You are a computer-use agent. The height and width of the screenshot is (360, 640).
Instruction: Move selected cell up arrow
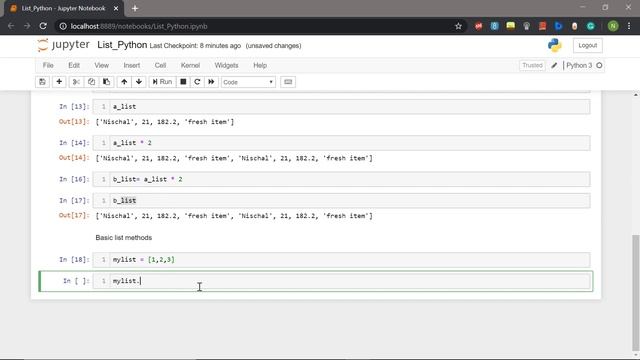click(124, 82)
